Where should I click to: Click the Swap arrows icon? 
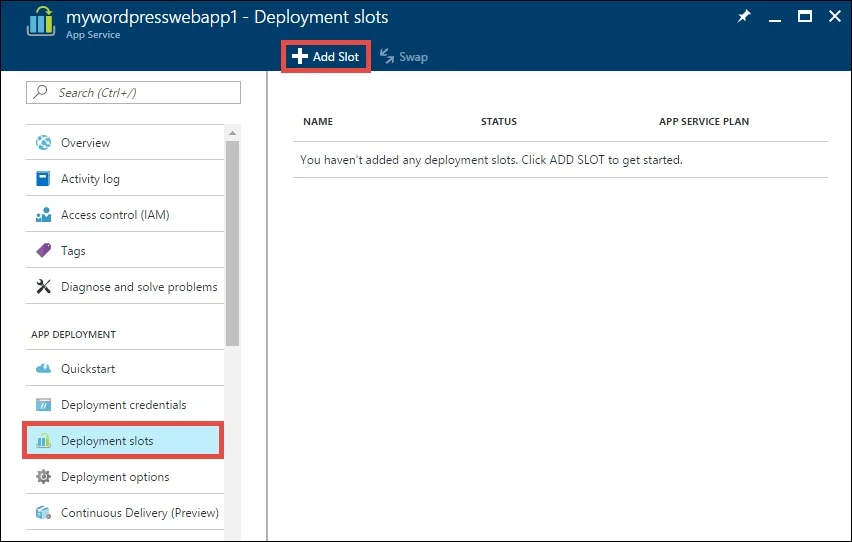387,56
